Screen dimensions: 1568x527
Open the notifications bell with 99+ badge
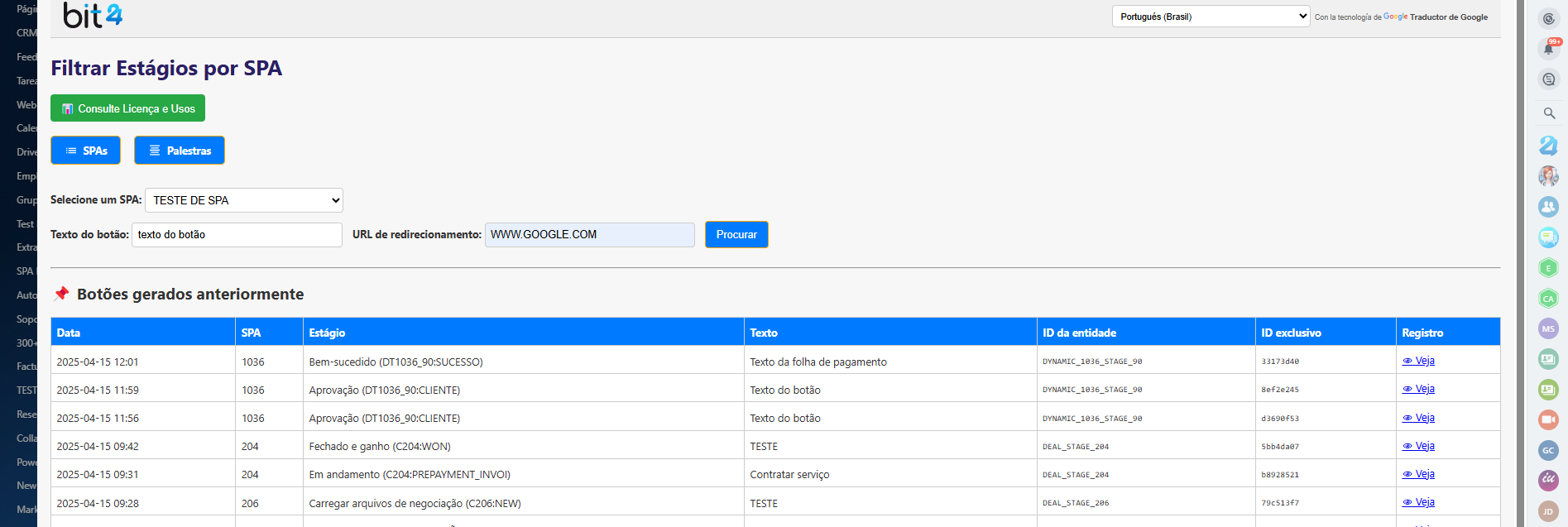point(1548,49)
